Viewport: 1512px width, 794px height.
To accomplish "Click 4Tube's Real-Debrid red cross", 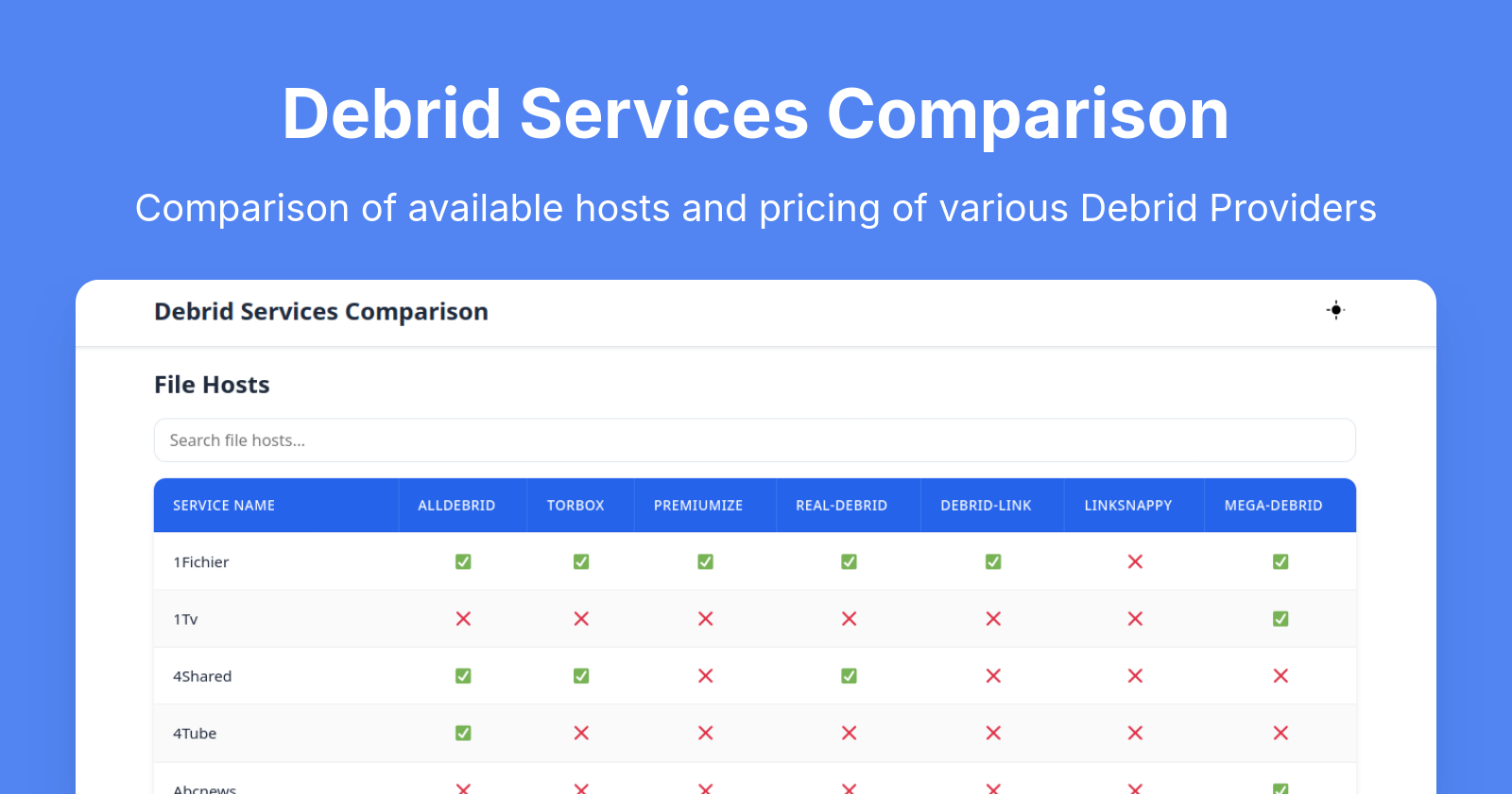I will [850, 733].
